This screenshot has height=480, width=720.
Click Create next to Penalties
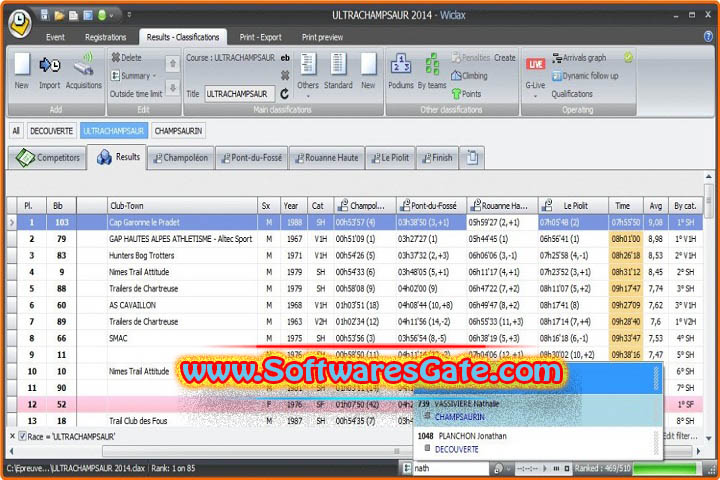point(505,58)
